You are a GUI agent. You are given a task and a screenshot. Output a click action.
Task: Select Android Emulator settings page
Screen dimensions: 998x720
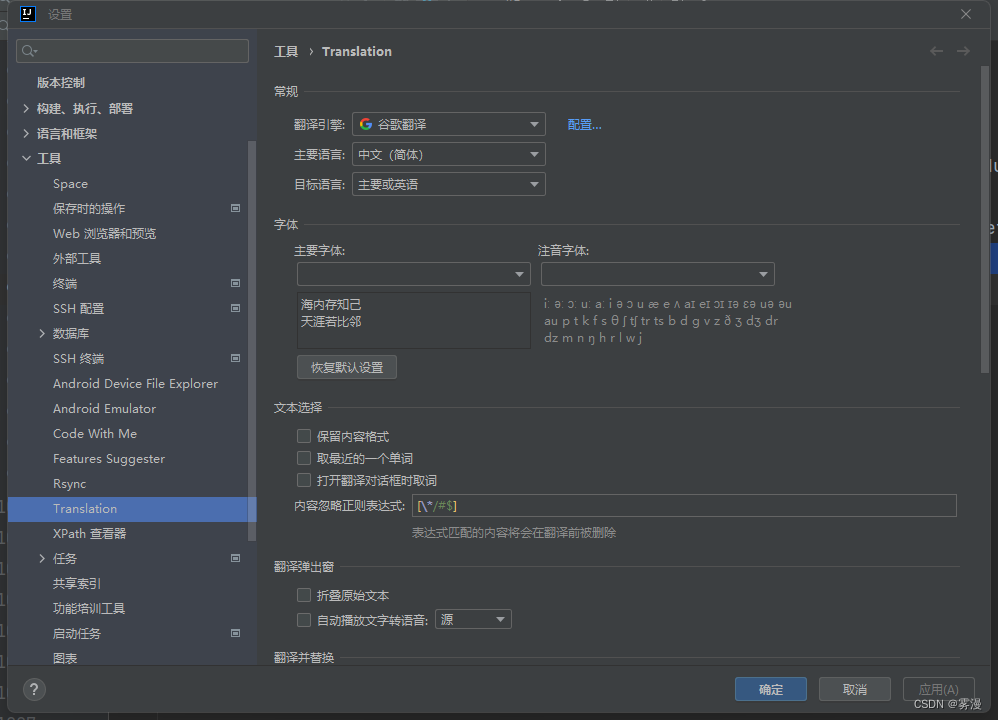[x=104, y=408]
